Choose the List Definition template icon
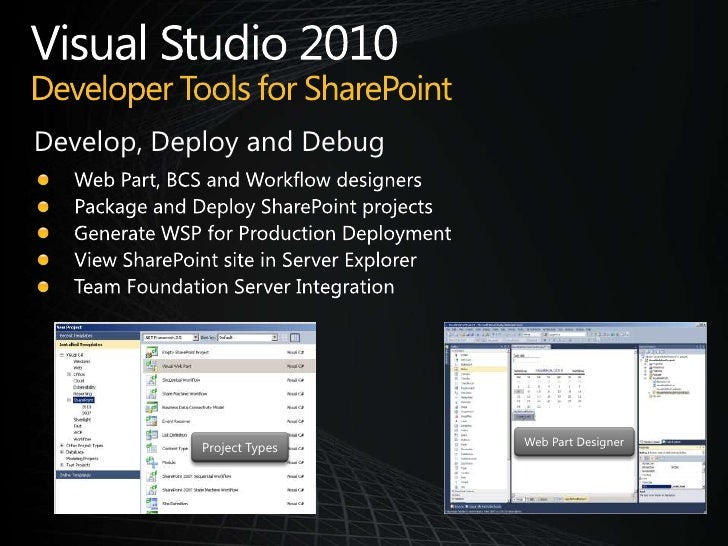728x546 pixels. pos(152,435)
